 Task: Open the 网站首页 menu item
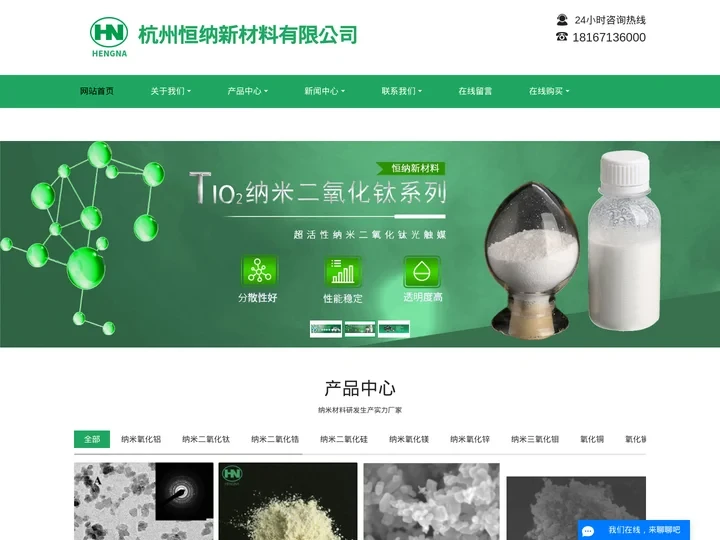click(96, 91)
